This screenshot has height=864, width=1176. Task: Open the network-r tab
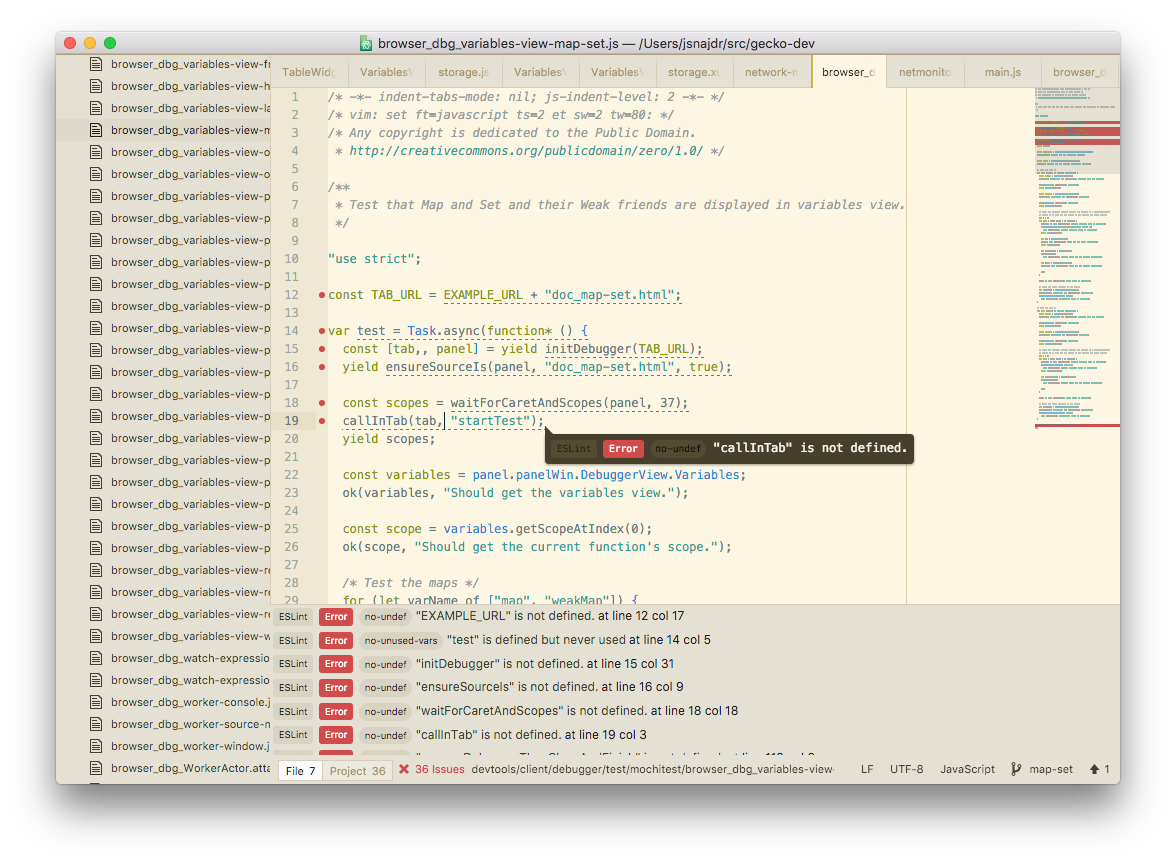(771, 72)
